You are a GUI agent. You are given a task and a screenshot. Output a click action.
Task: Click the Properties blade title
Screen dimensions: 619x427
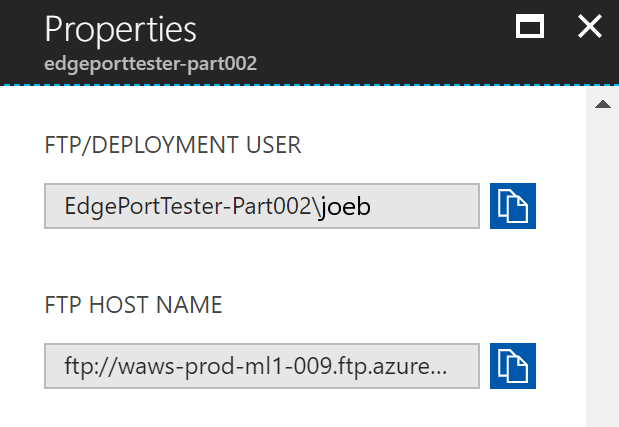click(120, 29)
